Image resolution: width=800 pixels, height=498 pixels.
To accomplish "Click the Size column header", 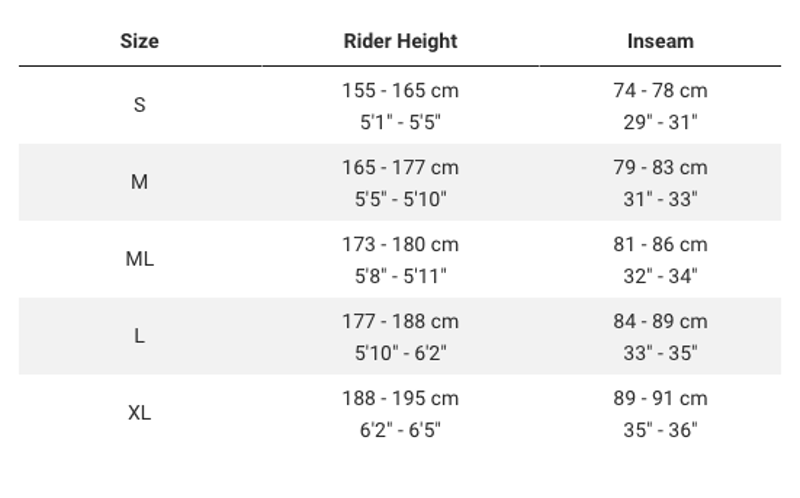I will click(139, 41).
